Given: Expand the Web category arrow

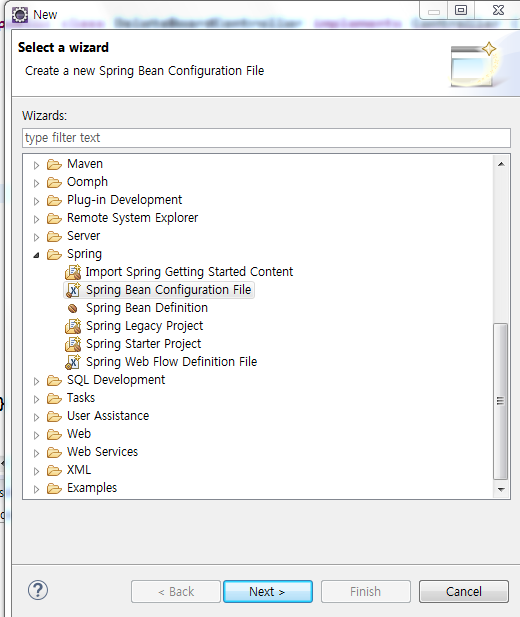Looking at the screenshot, I should pyautogui.click(x=36, y=435).
